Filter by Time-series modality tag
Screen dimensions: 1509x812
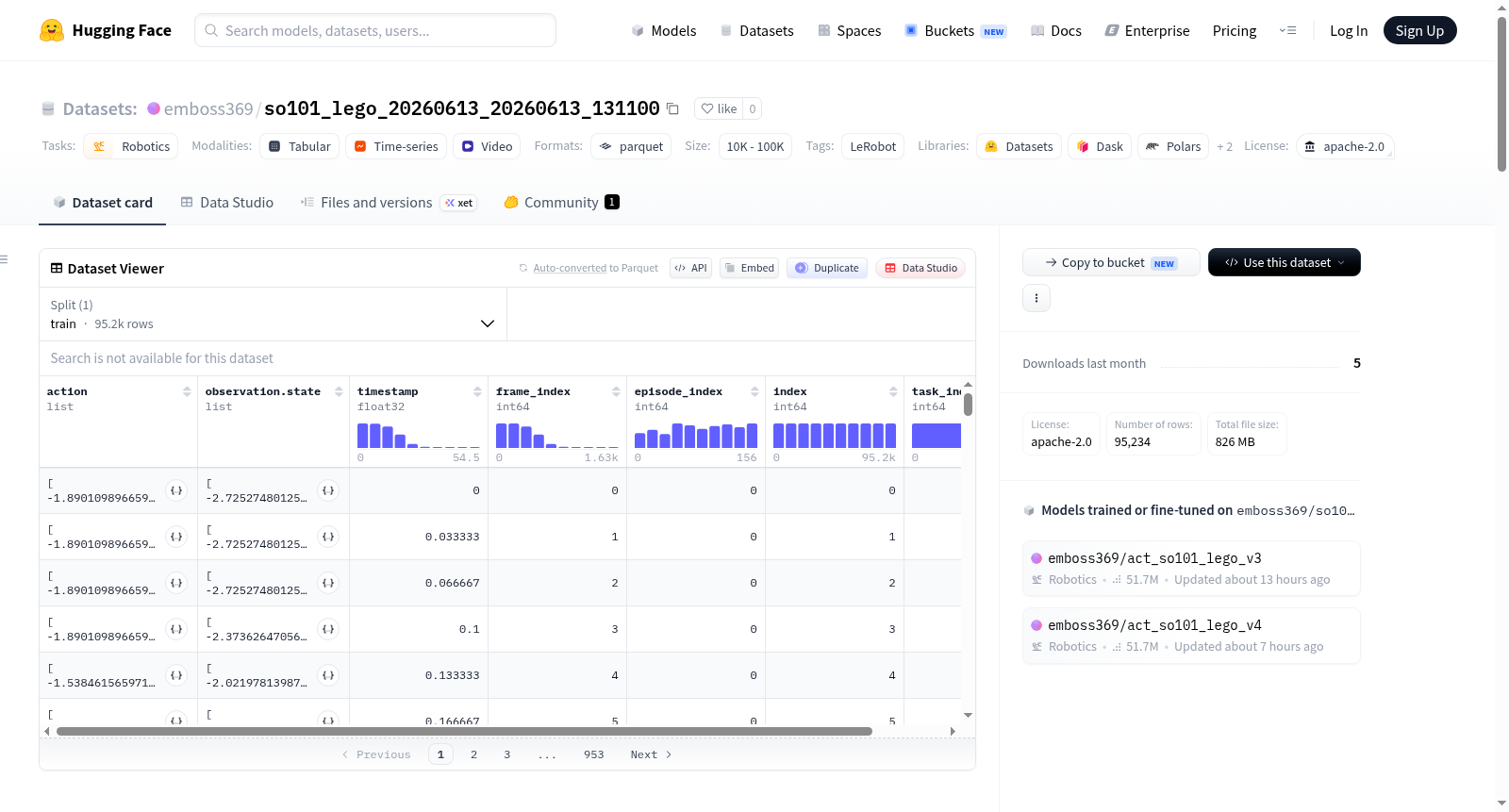click(396, 146)
